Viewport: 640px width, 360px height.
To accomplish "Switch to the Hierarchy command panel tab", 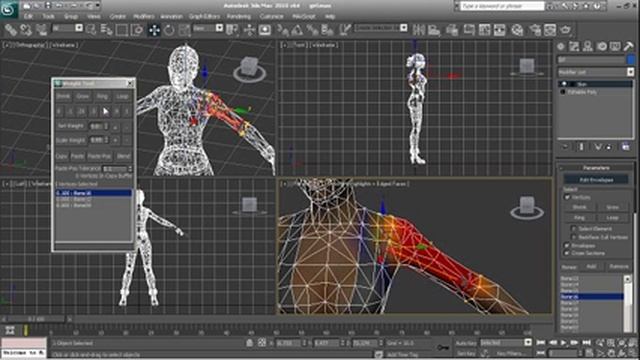I will [x=588, y=47].
